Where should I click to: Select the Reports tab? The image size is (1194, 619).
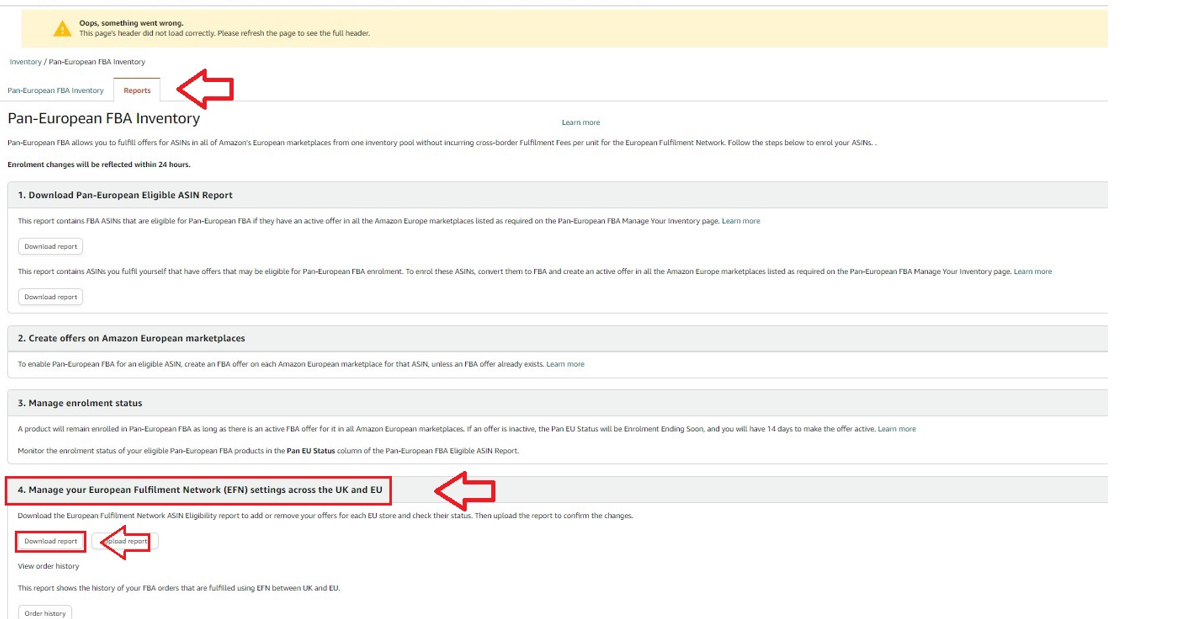click(137, 90)
